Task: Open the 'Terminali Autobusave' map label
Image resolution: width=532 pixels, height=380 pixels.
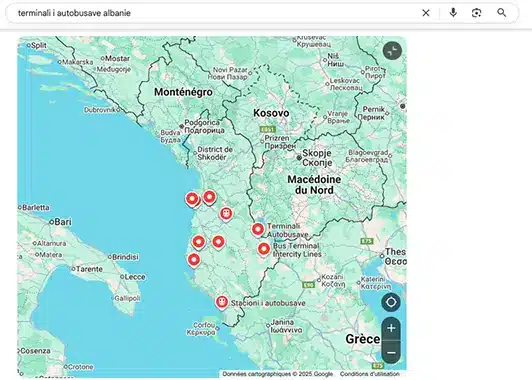Action: click(287, 230)
